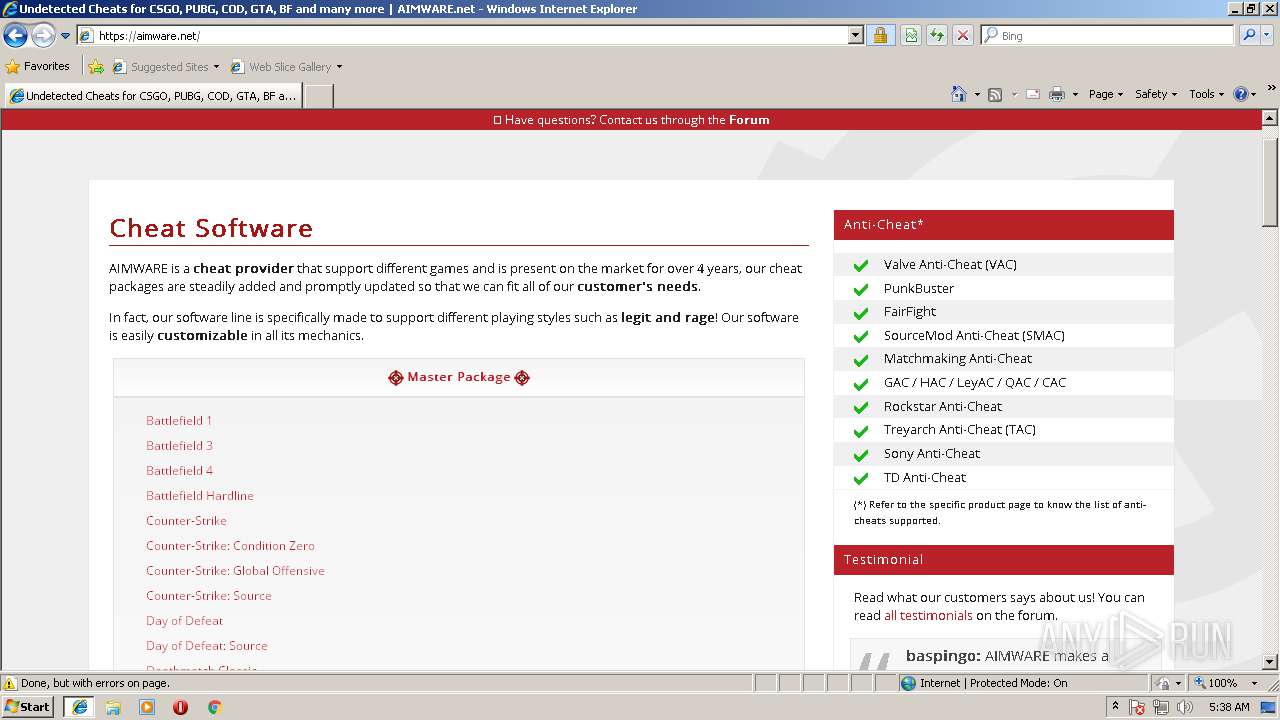This screenshot has width=1280, height=720.
Task: Click the Home page icon
Action: click(x=958, y=94)
